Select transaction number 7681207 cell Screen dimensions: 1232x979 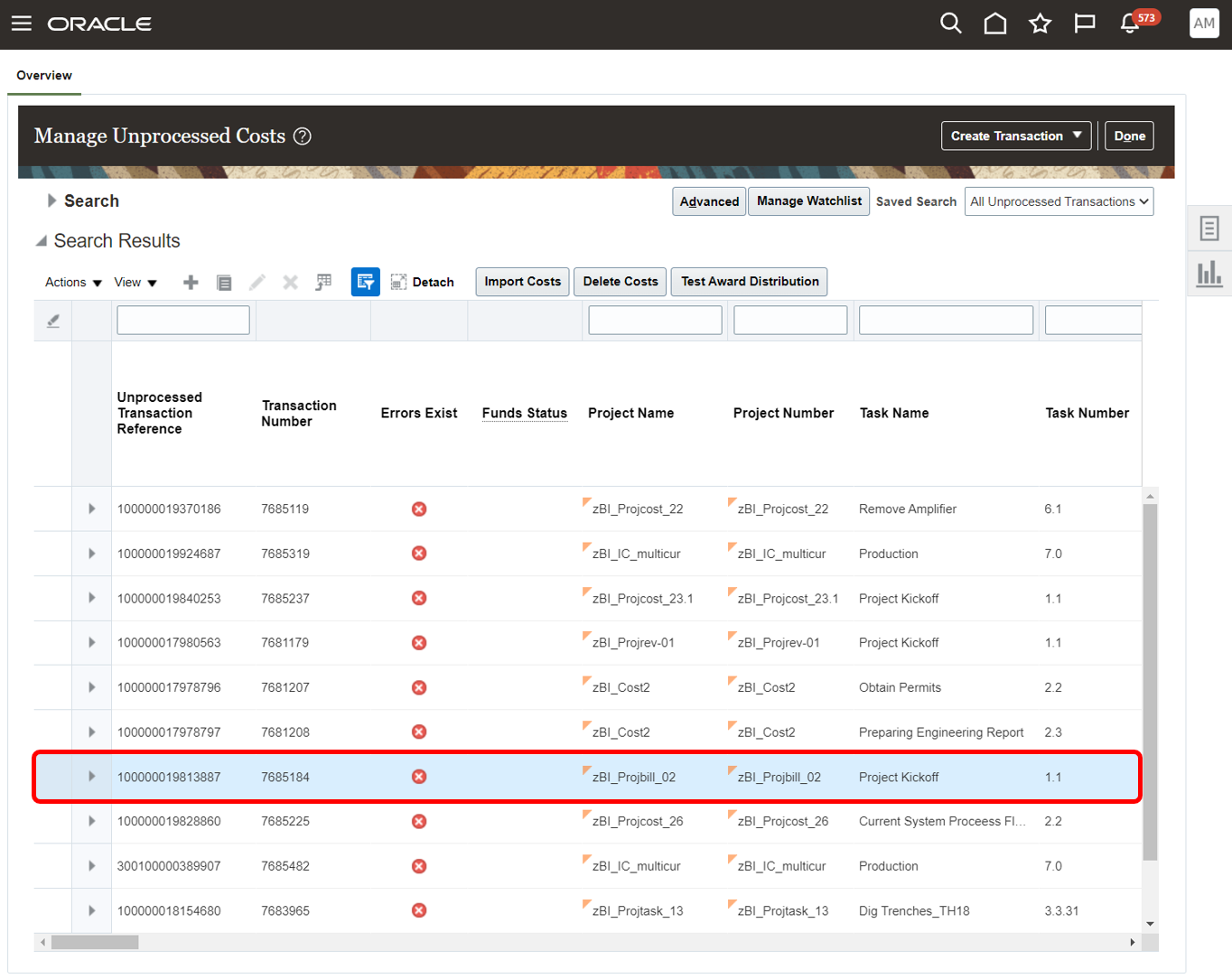point(285,688)
